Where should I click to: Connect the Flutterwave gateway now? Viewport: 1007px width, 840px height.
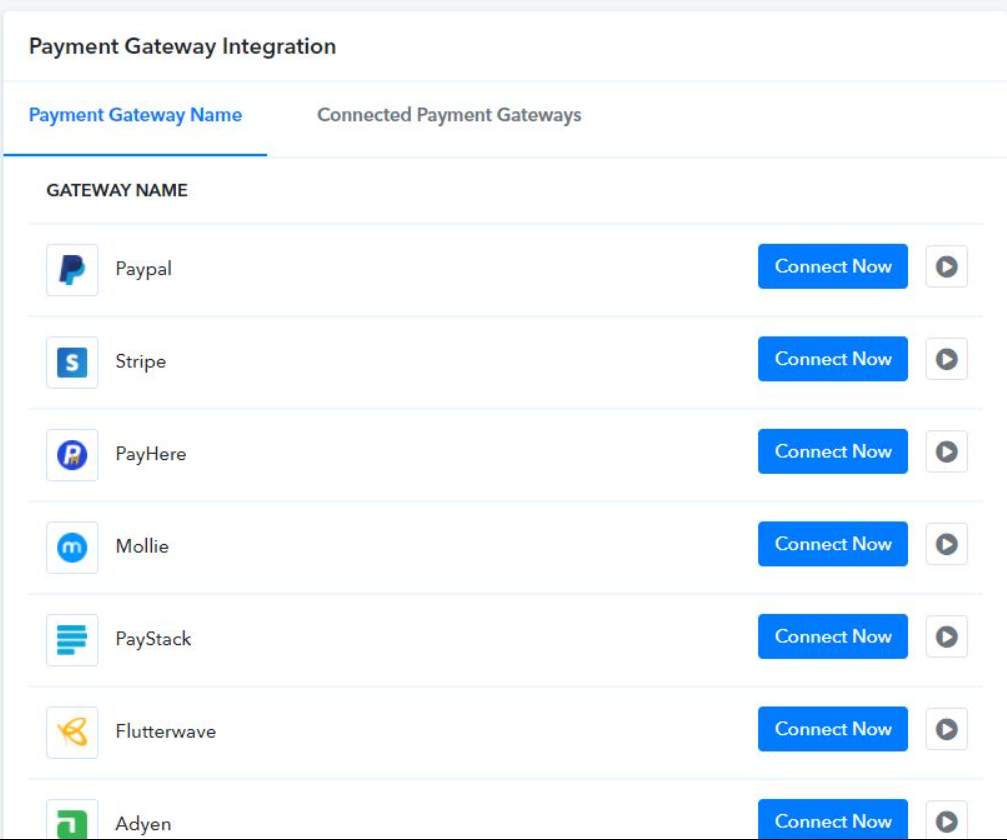[x=832, y=729]
